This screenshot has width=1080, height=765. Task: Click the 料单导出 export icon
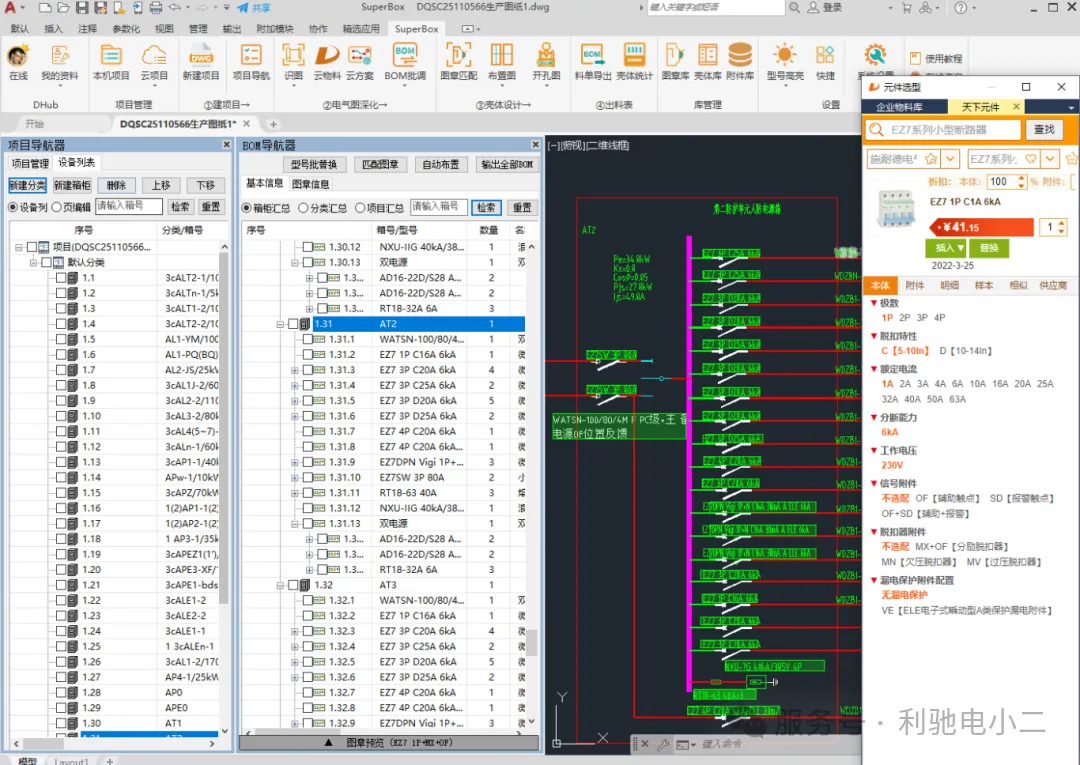click(x=592, y=59)
